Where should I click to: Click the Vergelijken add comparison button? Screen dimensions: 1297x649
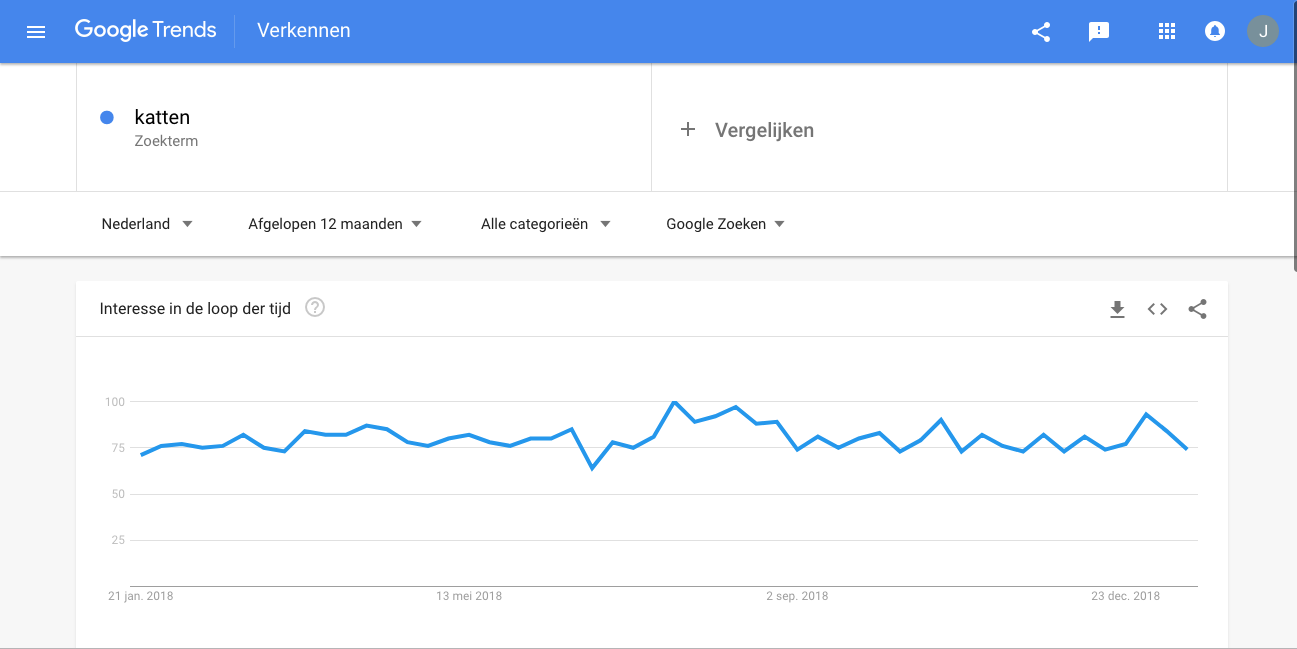click(x=747, y=130)
